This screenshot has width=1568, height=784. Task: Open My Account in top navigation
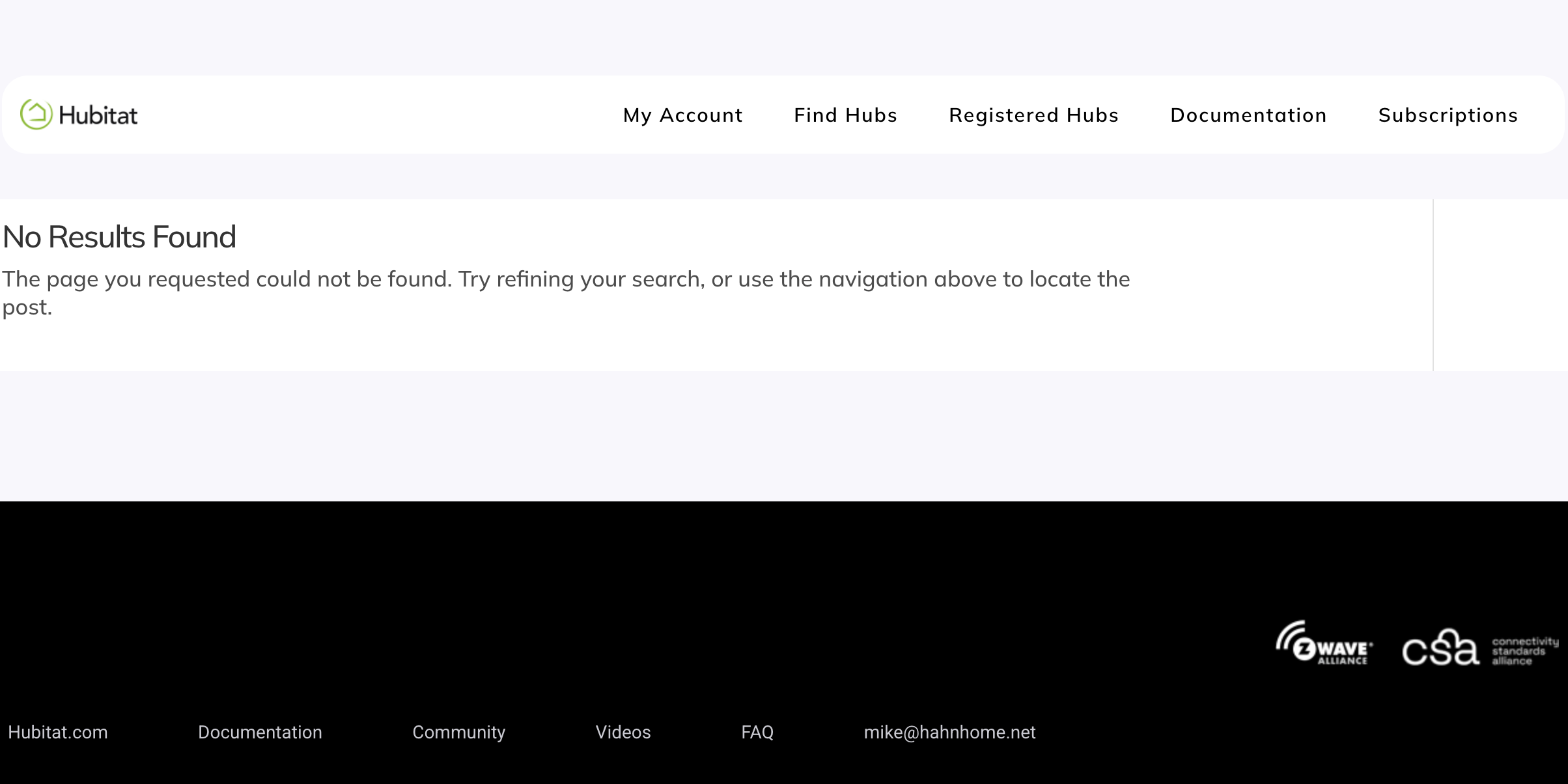coord(682,115)
